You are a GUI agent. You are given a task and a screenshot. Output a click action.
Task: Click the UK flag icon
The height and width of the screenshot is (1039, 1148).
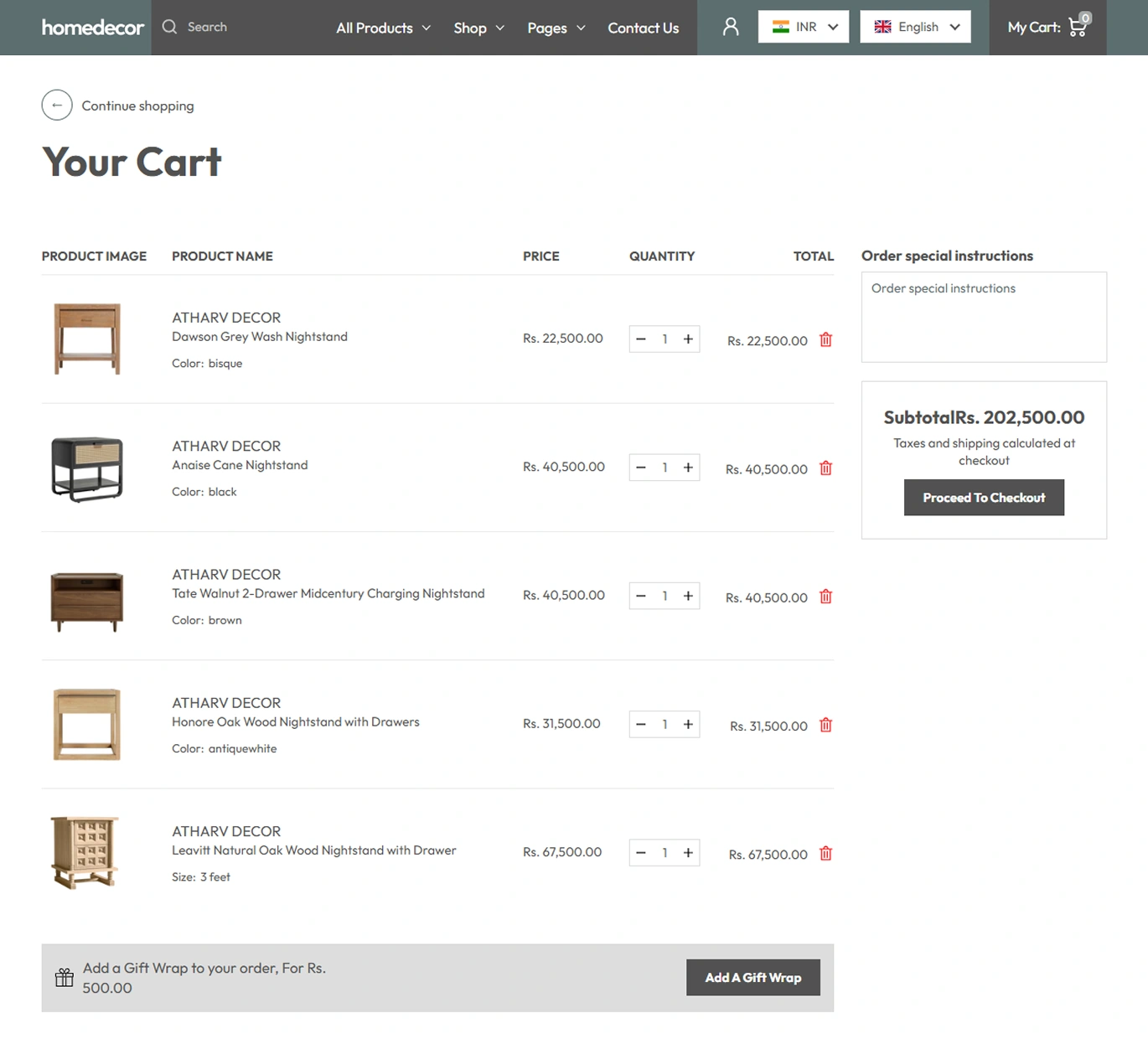tap(882, 27)
